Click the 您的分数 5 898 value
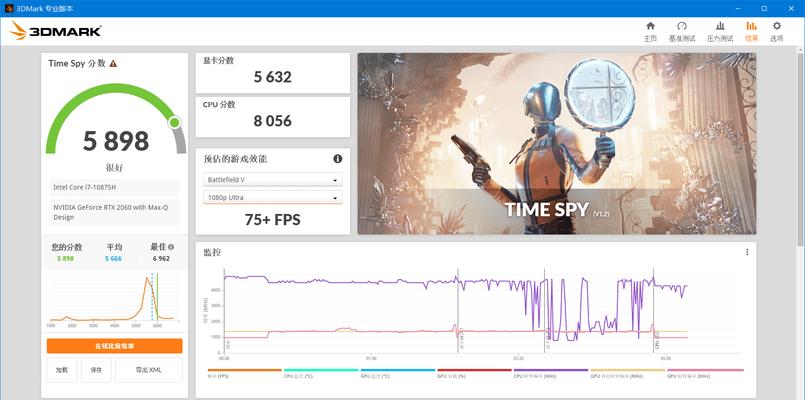Screen dimensions: 805x400 pos(65,259)
